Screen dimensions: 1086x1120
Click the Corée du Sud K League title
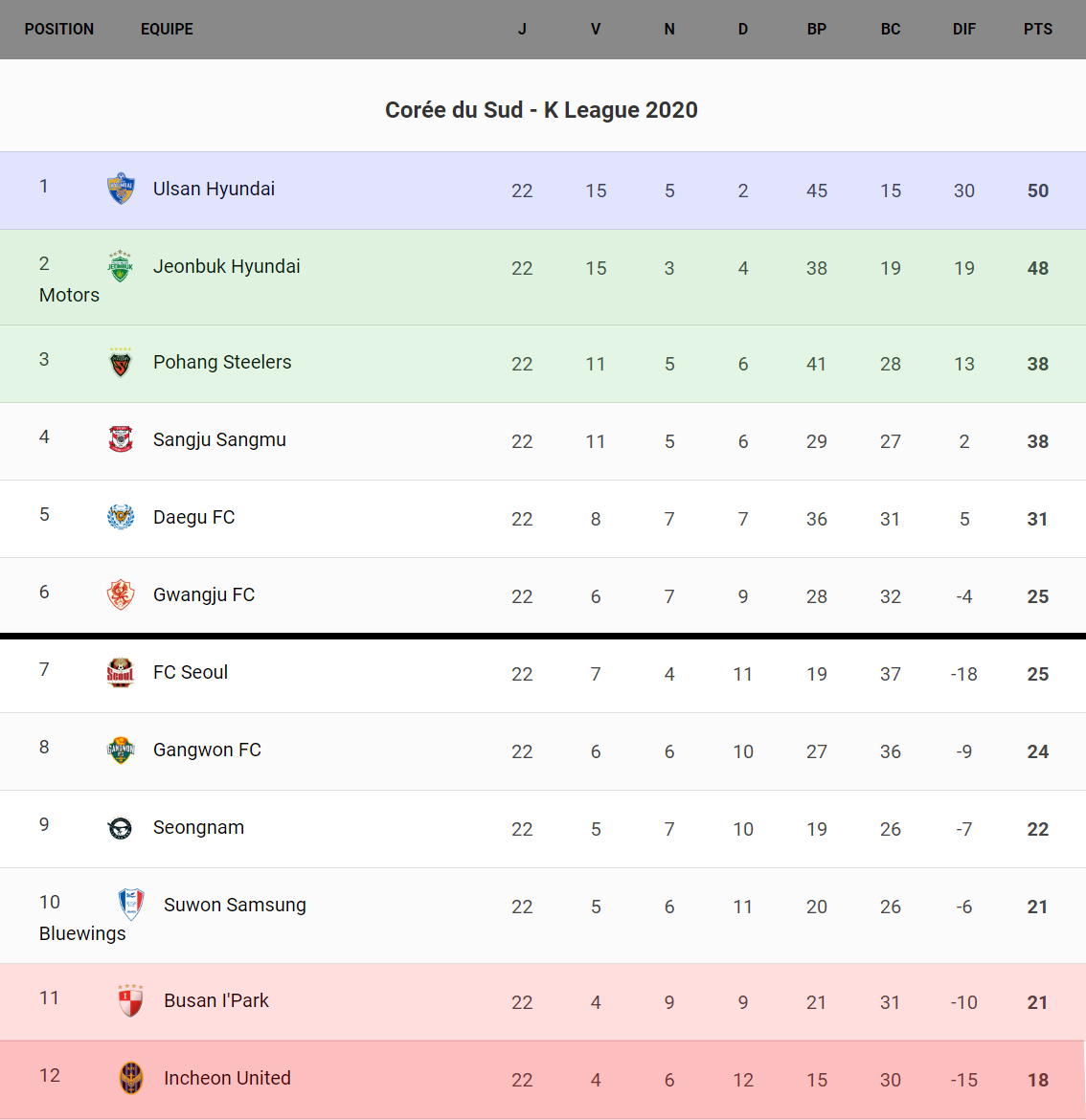(541, 110)
